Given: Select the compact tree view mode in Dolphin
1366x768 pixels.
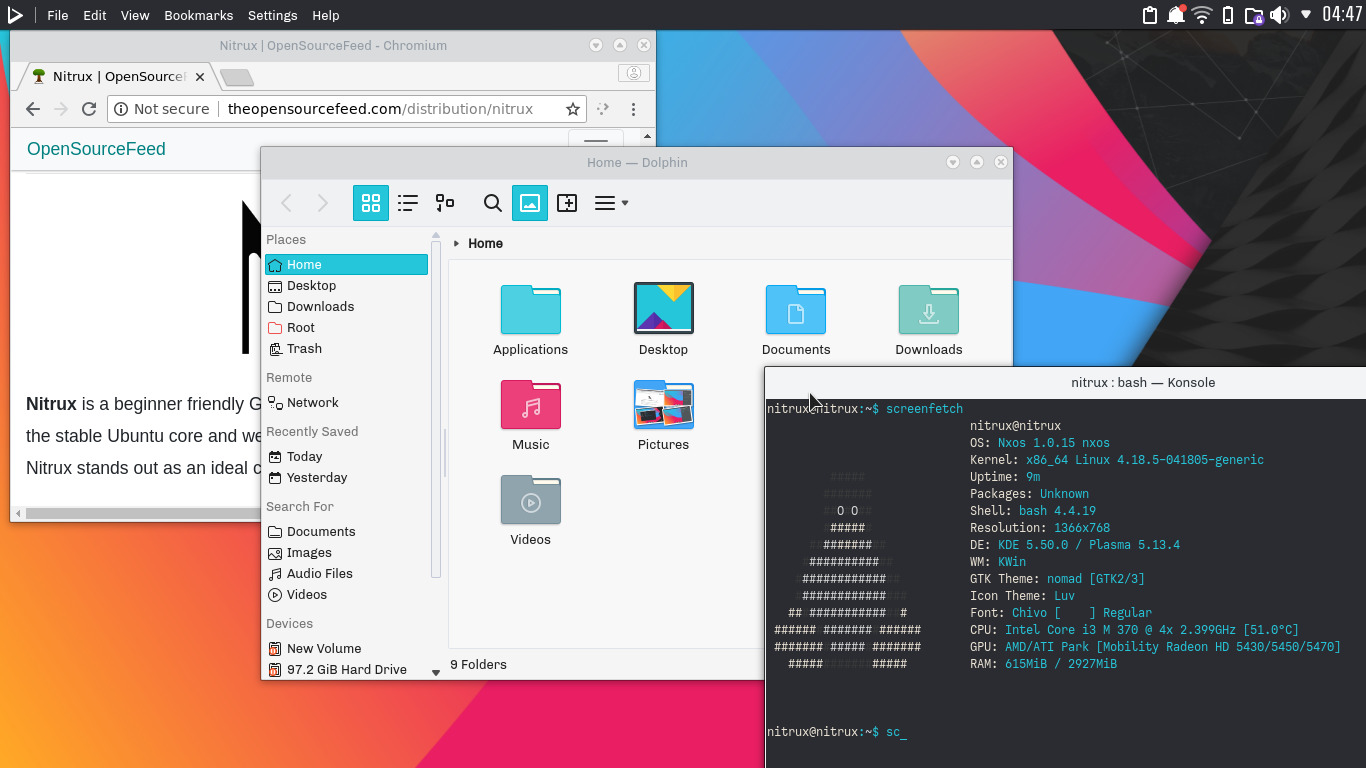Looking at the screenshot, I should point(445,202).
